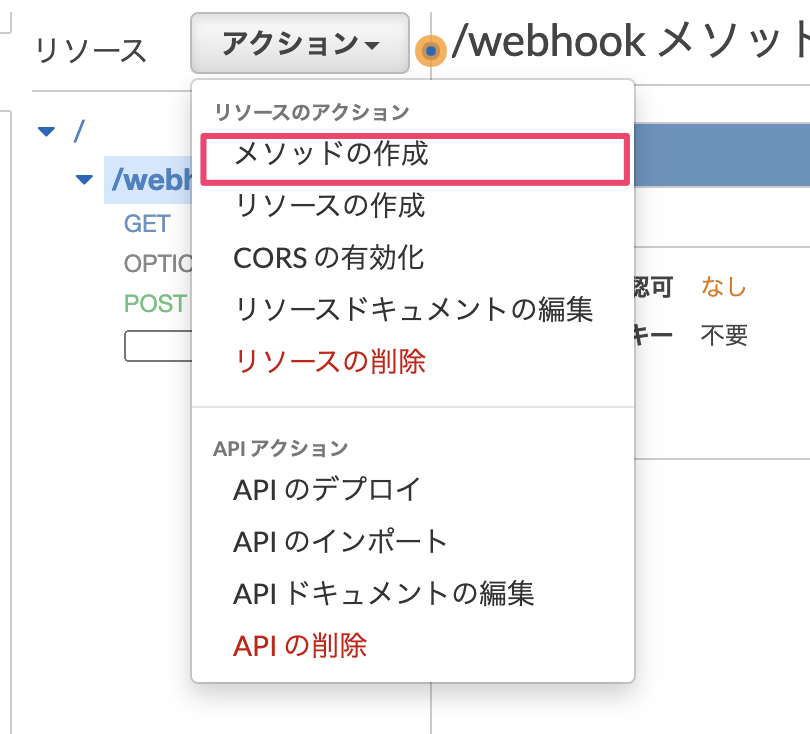Choose API のデプロイ
The height and width of the screenshot is (734, 810).
pos(326,489)
